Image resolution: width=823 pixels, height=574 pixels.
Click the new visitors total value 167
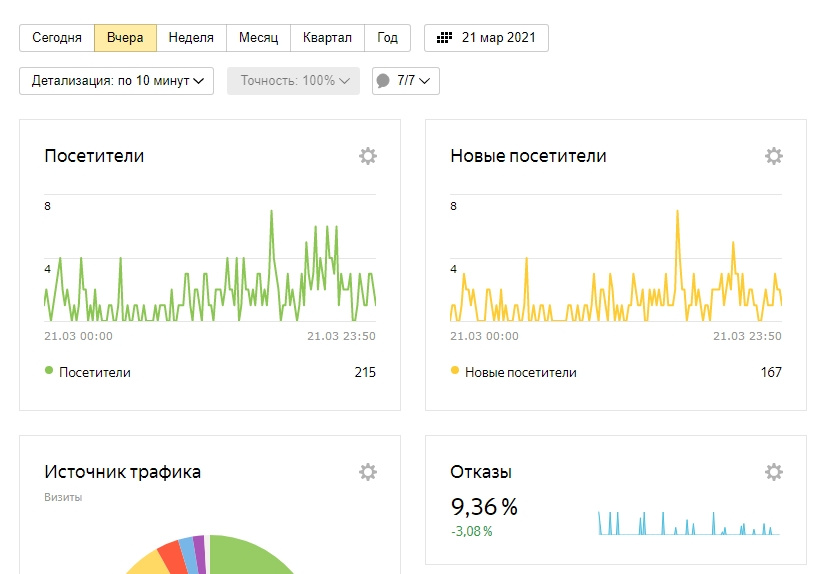click(x=771, y=372)
